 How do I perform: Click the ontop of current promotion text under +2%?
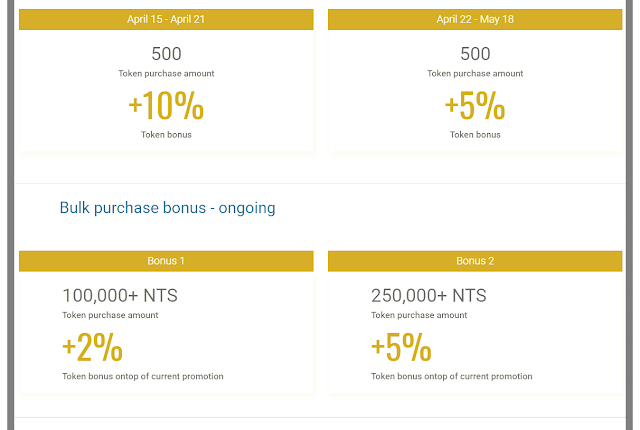coord(172,376)
